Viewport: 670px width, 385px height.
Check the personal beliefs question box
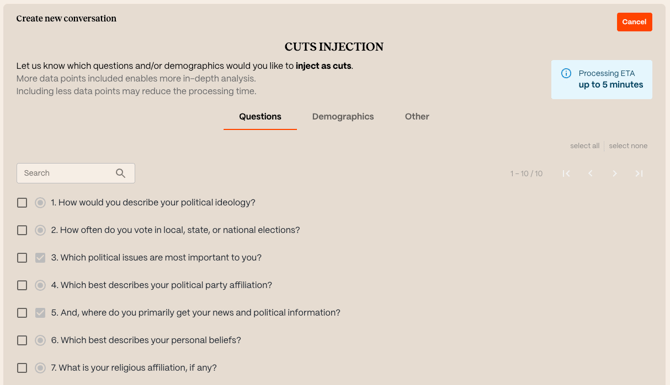[22, 340]
